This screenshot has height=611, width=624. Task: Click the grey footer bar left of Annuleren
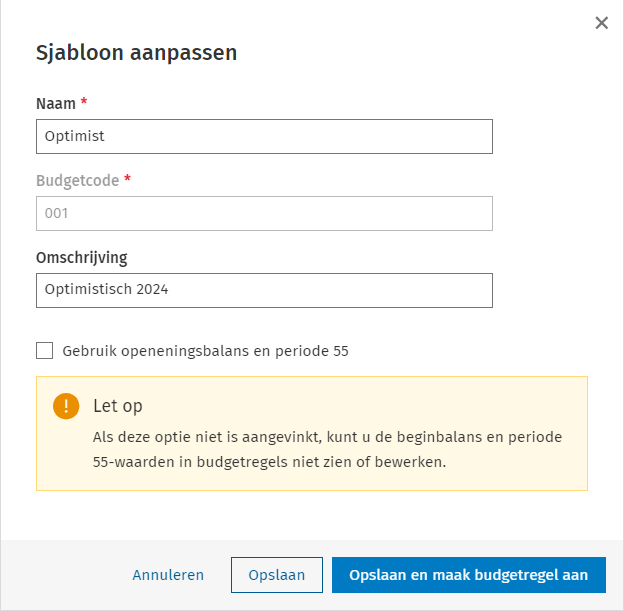click(60, 575)
